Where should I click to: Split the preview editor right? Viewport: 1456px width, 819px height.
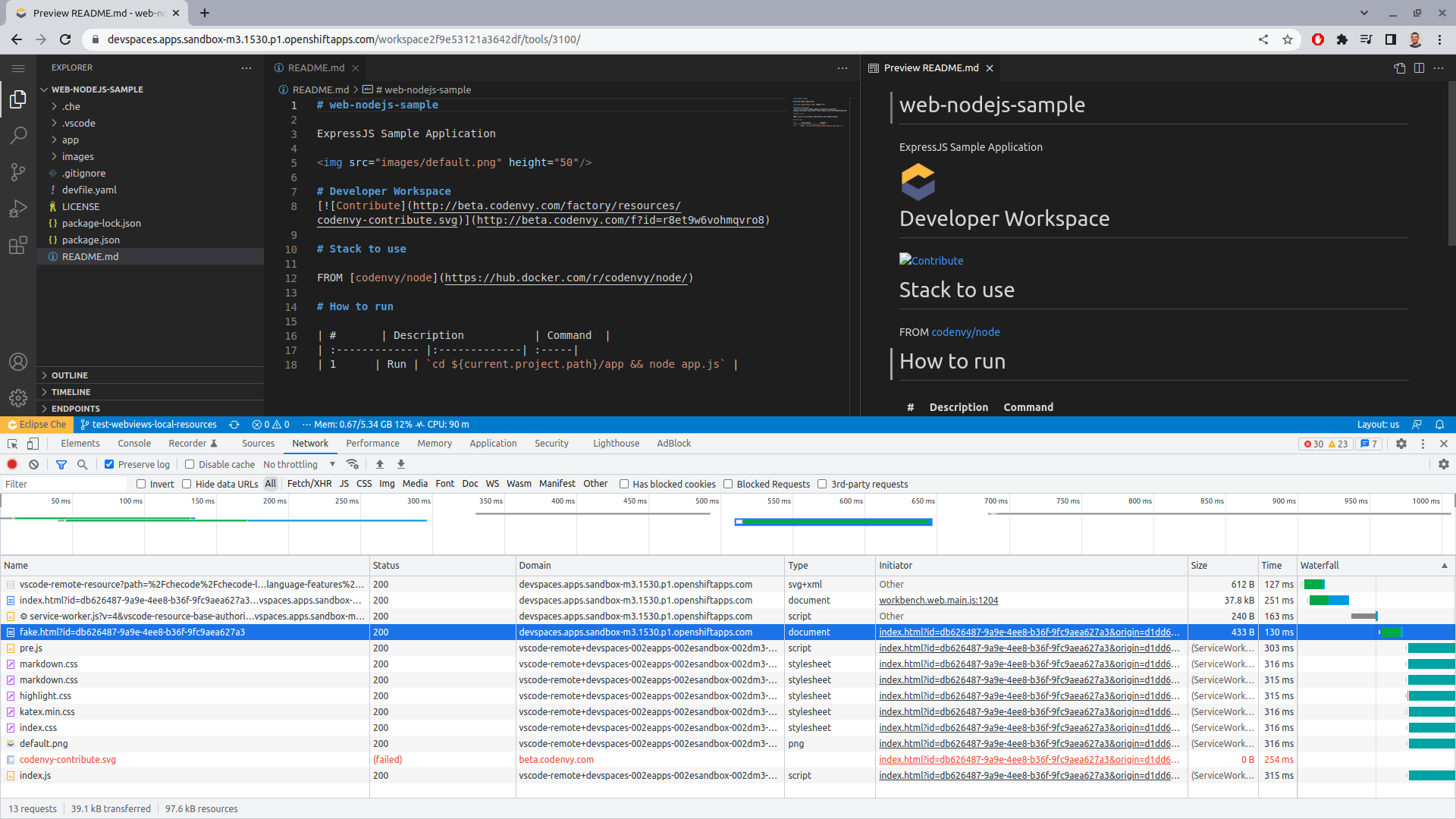click(x=1420, y=68)
